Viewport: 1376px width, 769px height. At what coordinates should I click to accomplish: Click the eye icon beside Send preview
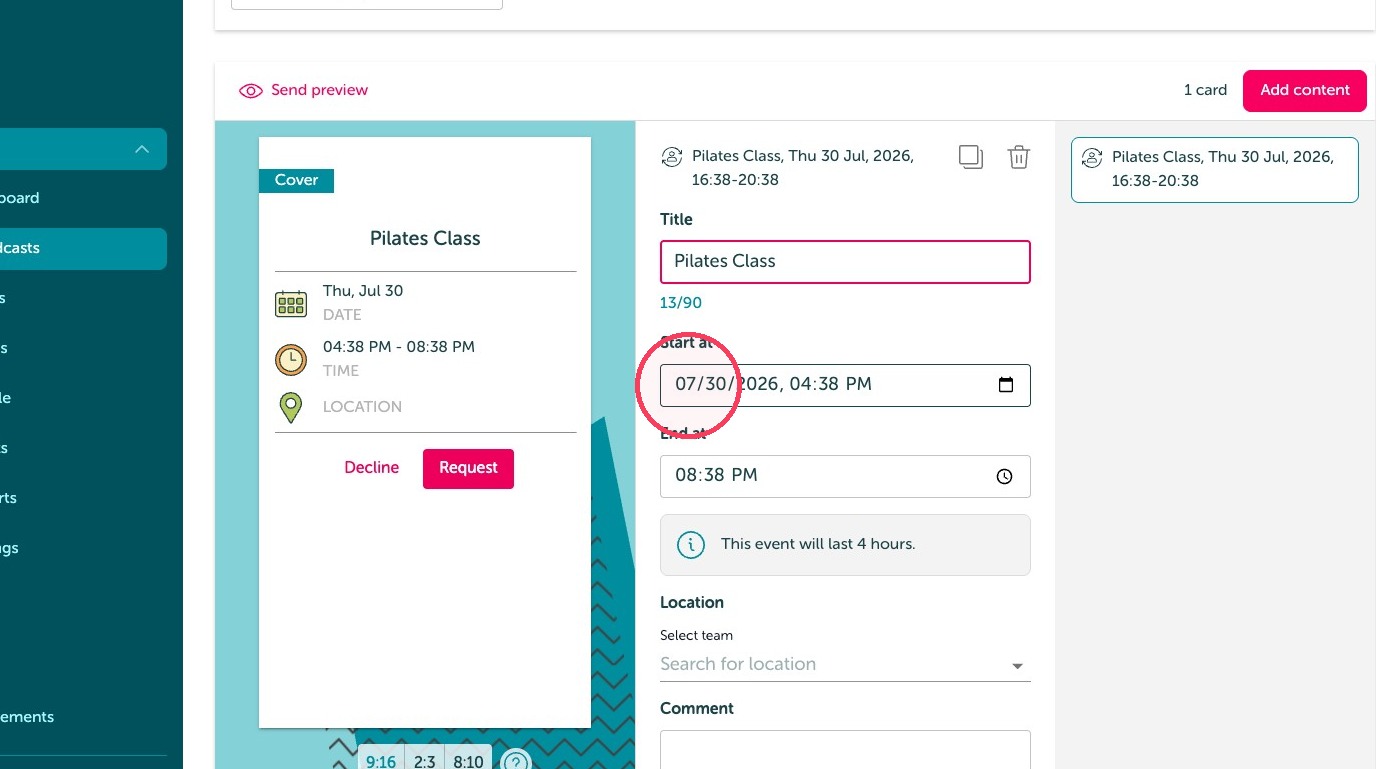tap(250, 91)
